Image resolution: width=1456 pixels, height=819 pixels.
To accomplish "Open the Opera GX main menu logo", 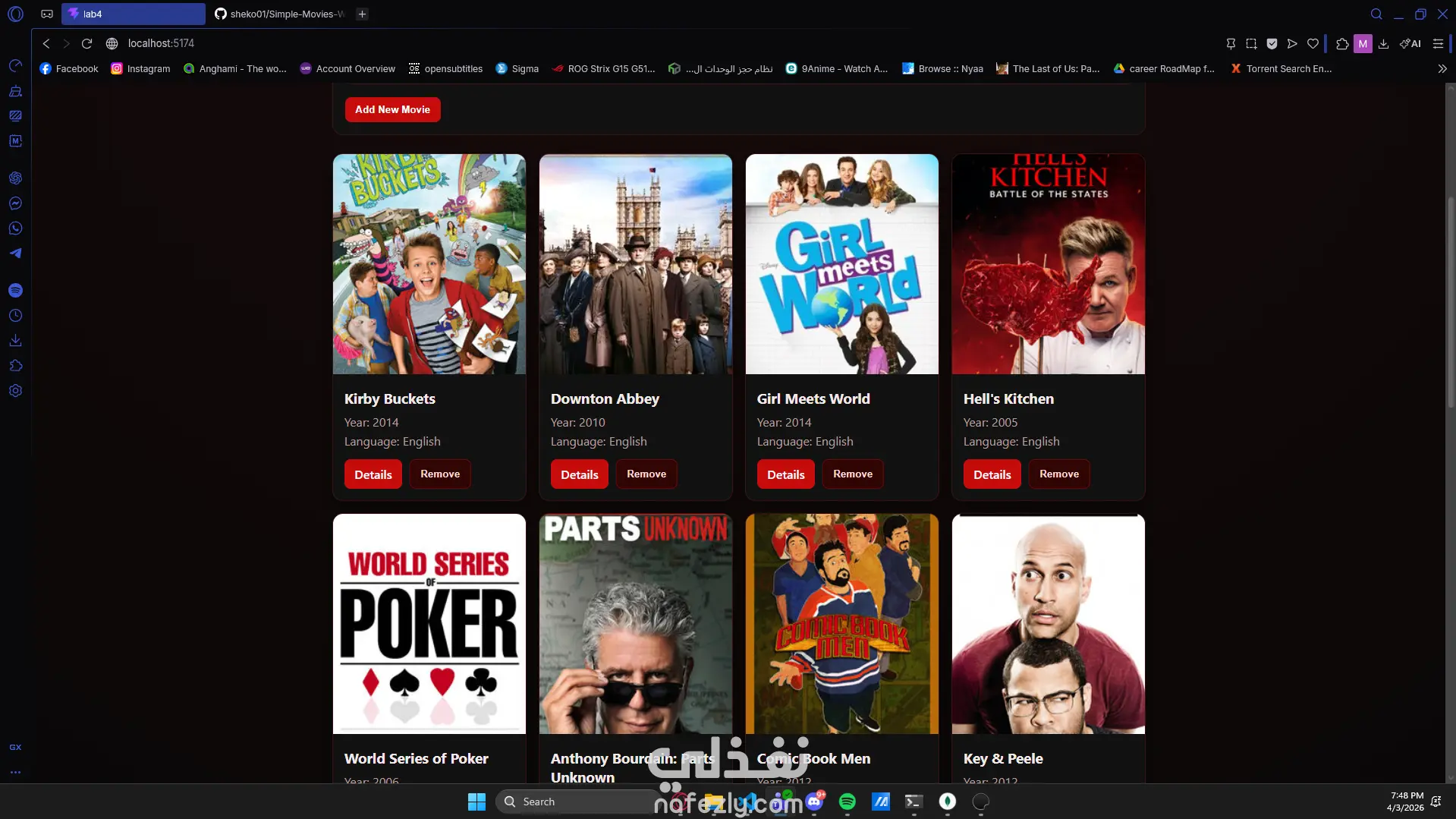I will point(15,14).
